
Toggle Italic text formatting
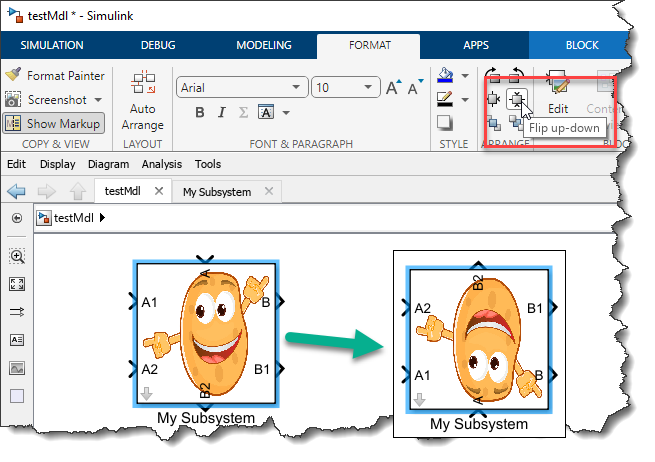[221, 112]
